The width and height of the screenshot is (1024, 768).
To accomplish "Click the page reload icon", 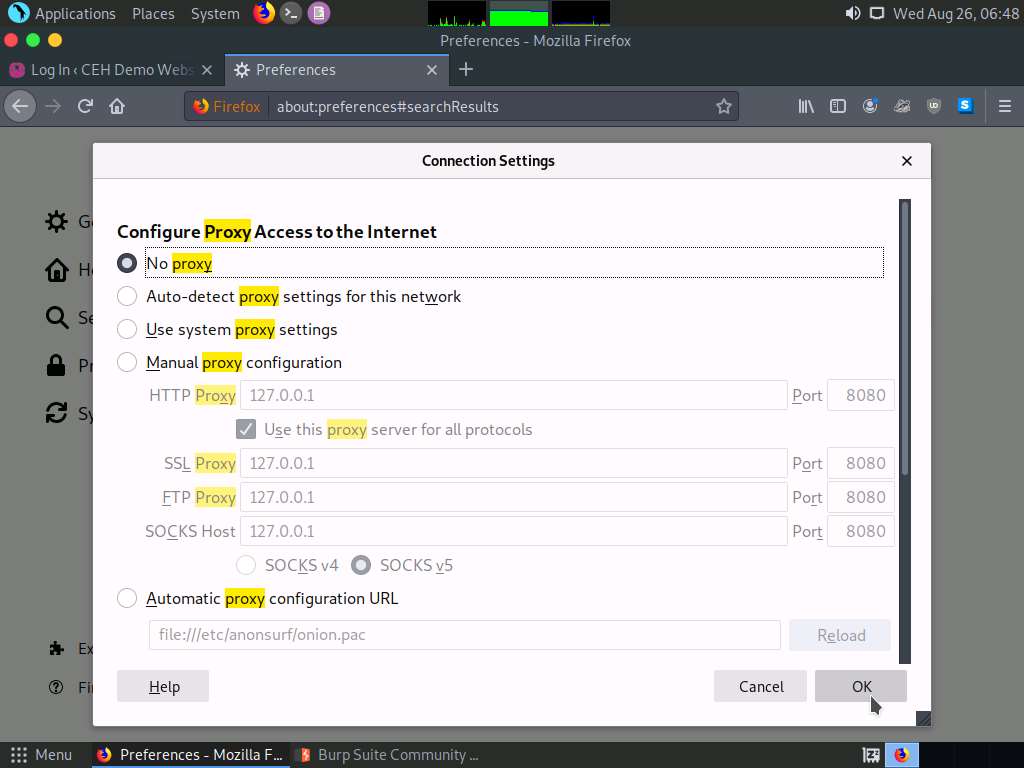I will click(84, 106).
